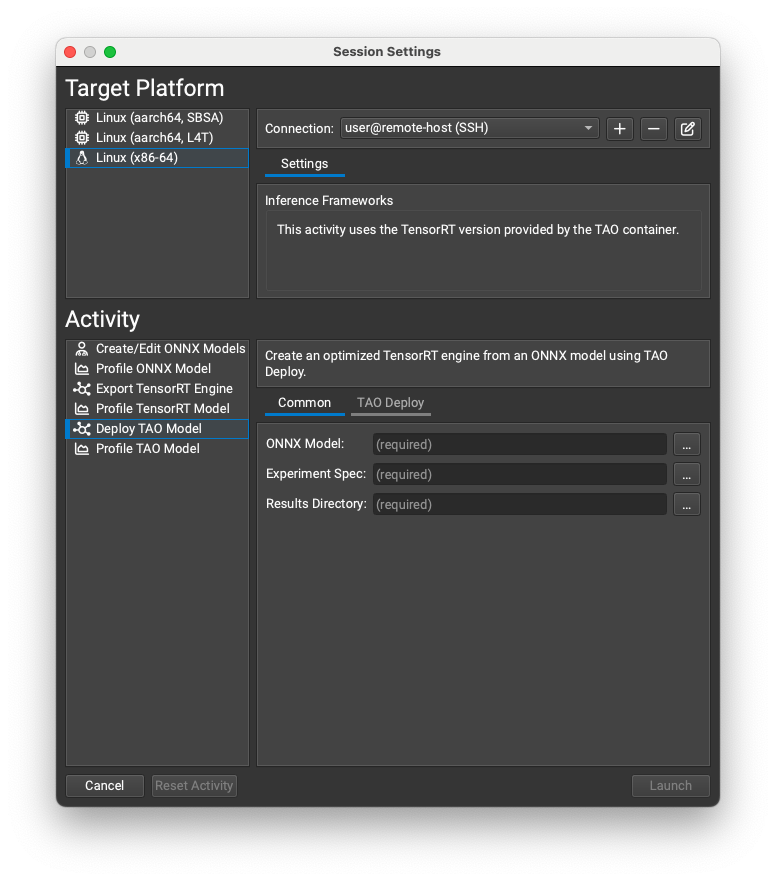Screen dimensions: 776x881
Task: Cancel the Session Settings dialog
Action: point(104,785)
